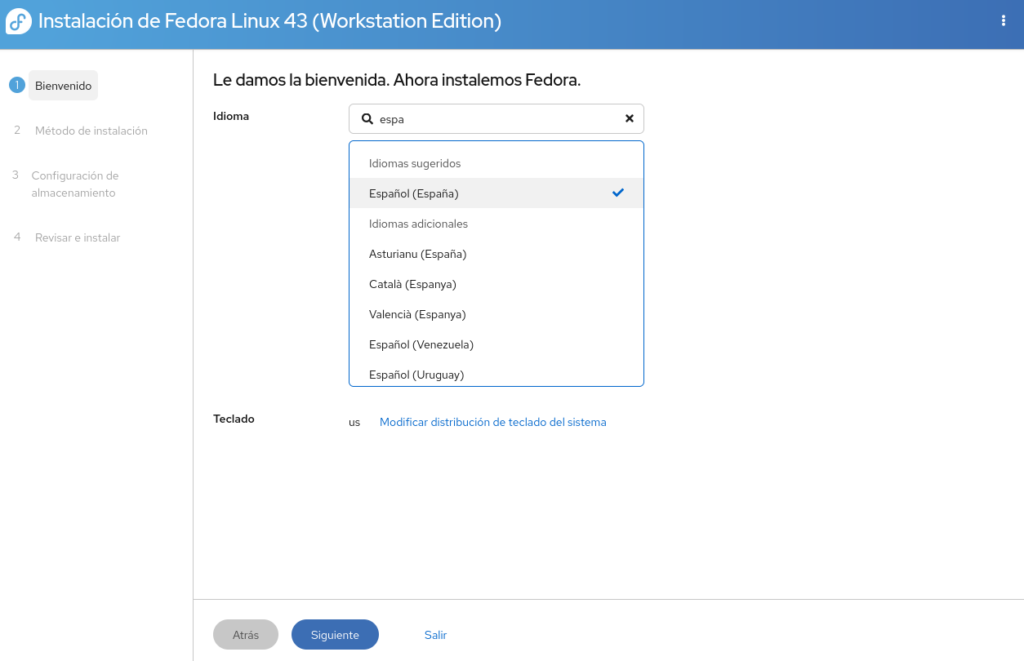Click the search magnifier icon

coord(367,119)
